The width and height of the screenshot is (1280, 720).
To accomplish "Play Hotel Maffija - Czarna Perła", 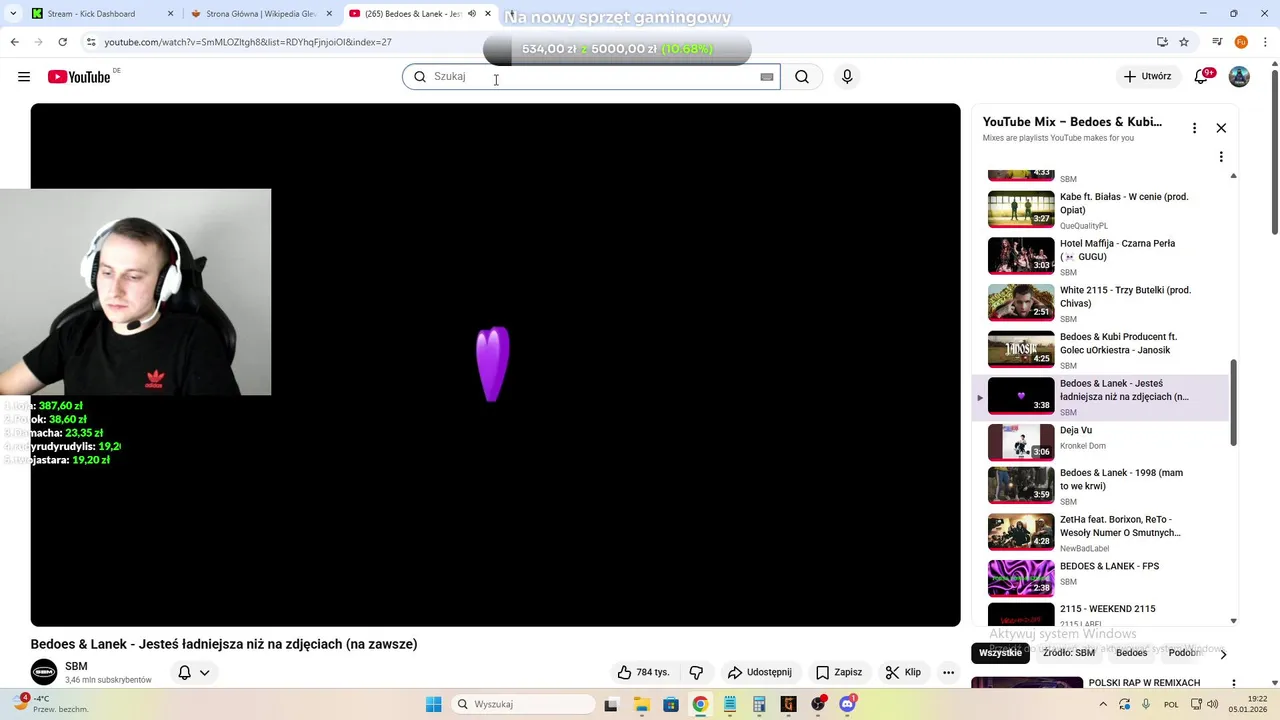I will [x=1100, y=256].
